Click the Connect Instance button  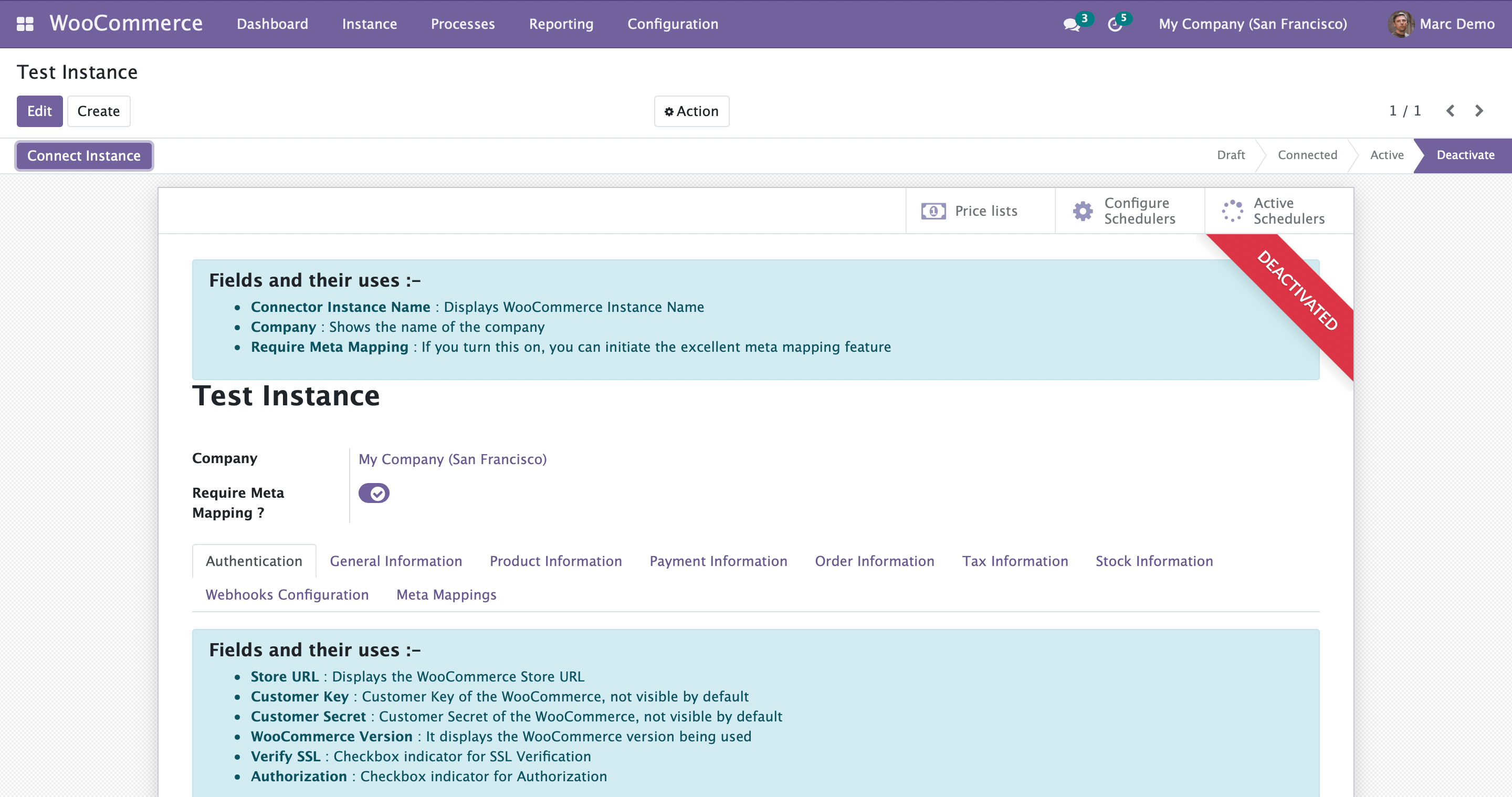(x=84, y=155)
